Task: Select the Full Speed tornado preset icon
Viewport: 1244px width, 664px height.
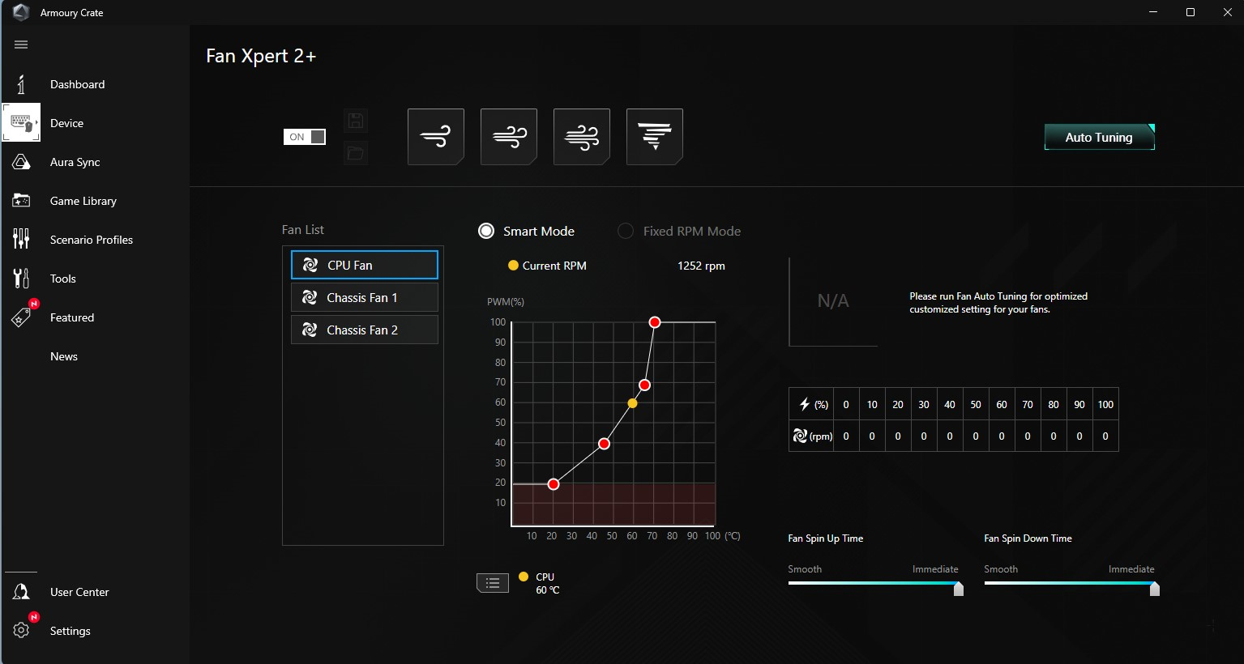Action: point(655,137)
